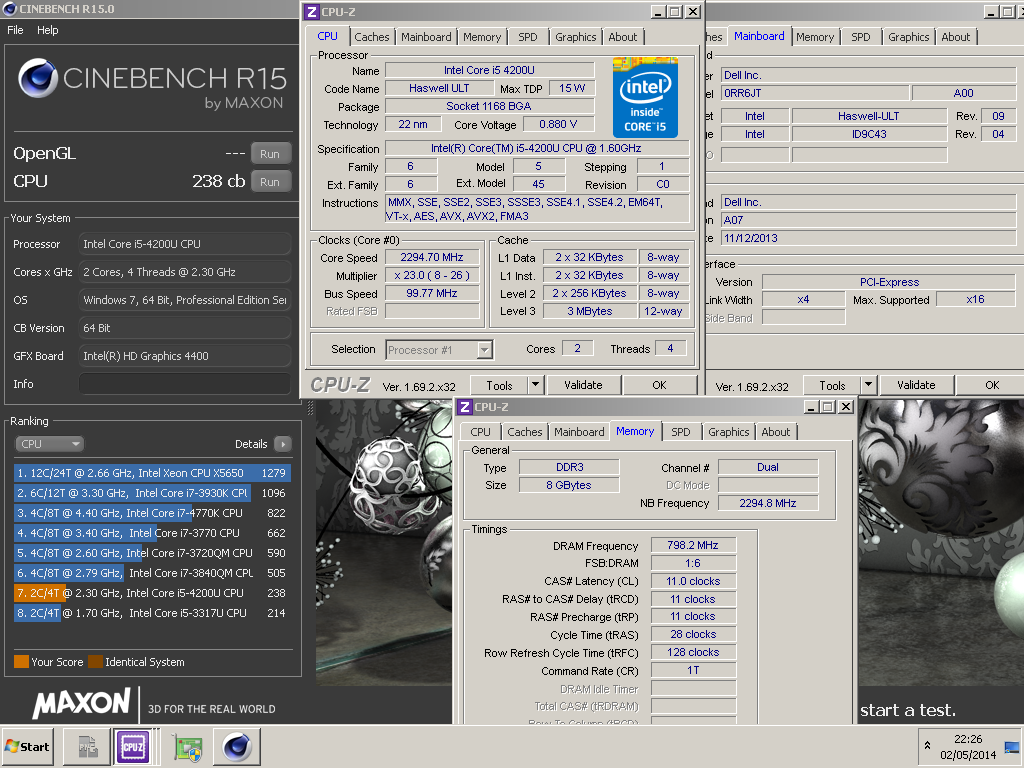
Task: Select ranking row Core i7-3930K
Action: (152, 493)
